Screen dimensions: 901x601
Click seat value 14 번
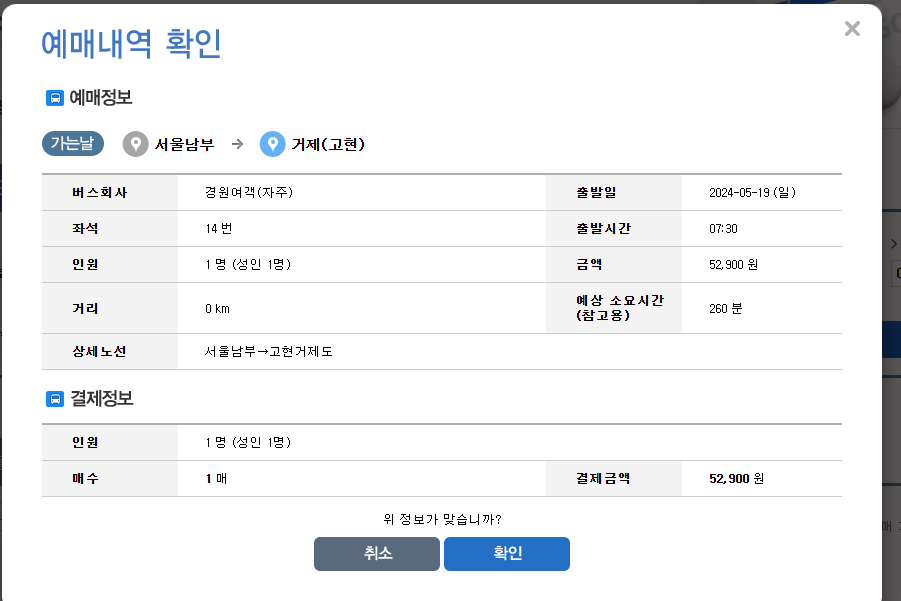(219, 229)
